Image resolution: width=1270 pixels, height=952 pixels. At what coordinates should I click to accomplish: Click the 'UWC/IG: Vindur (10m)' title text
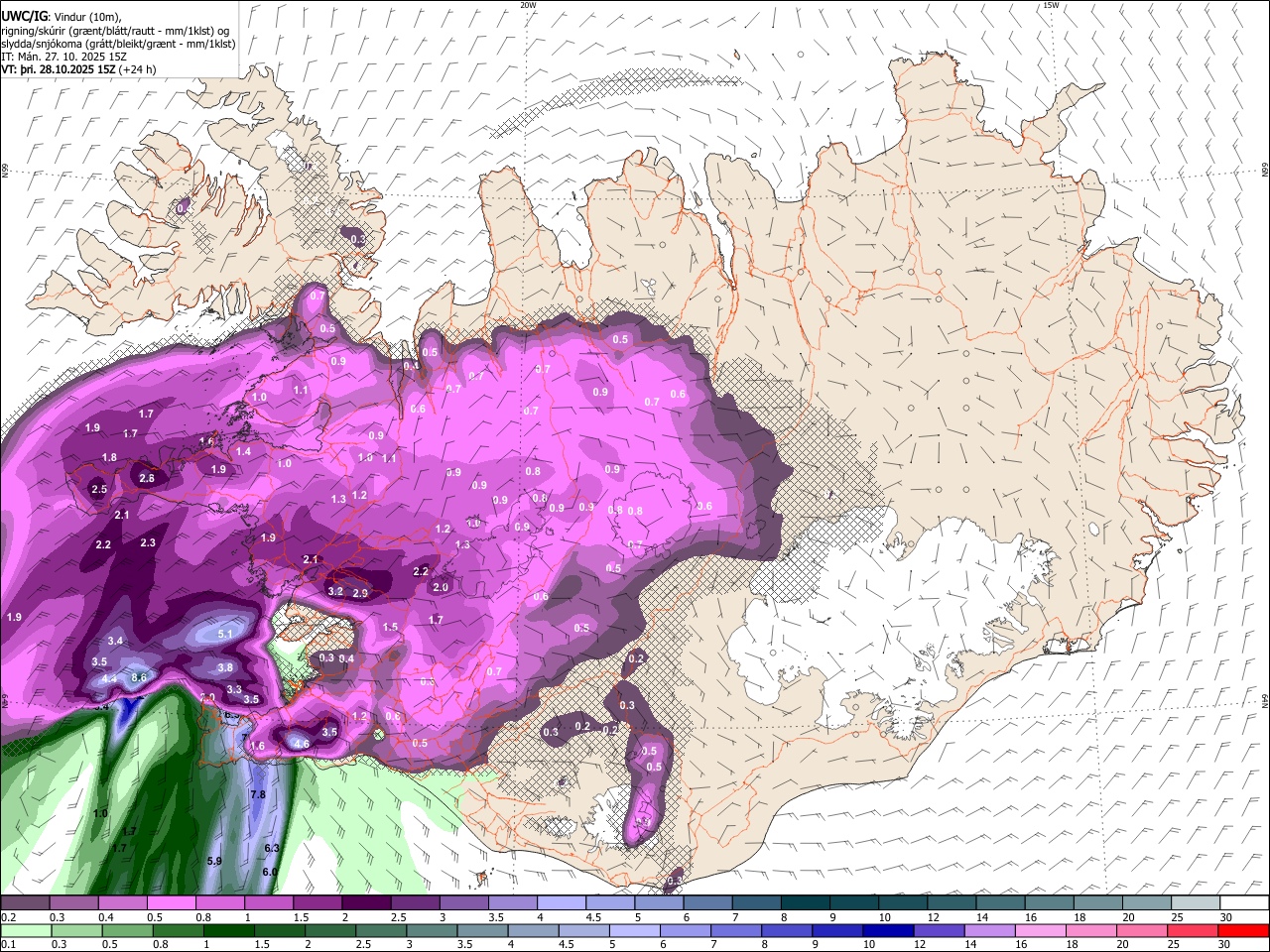tap(62, 17)
